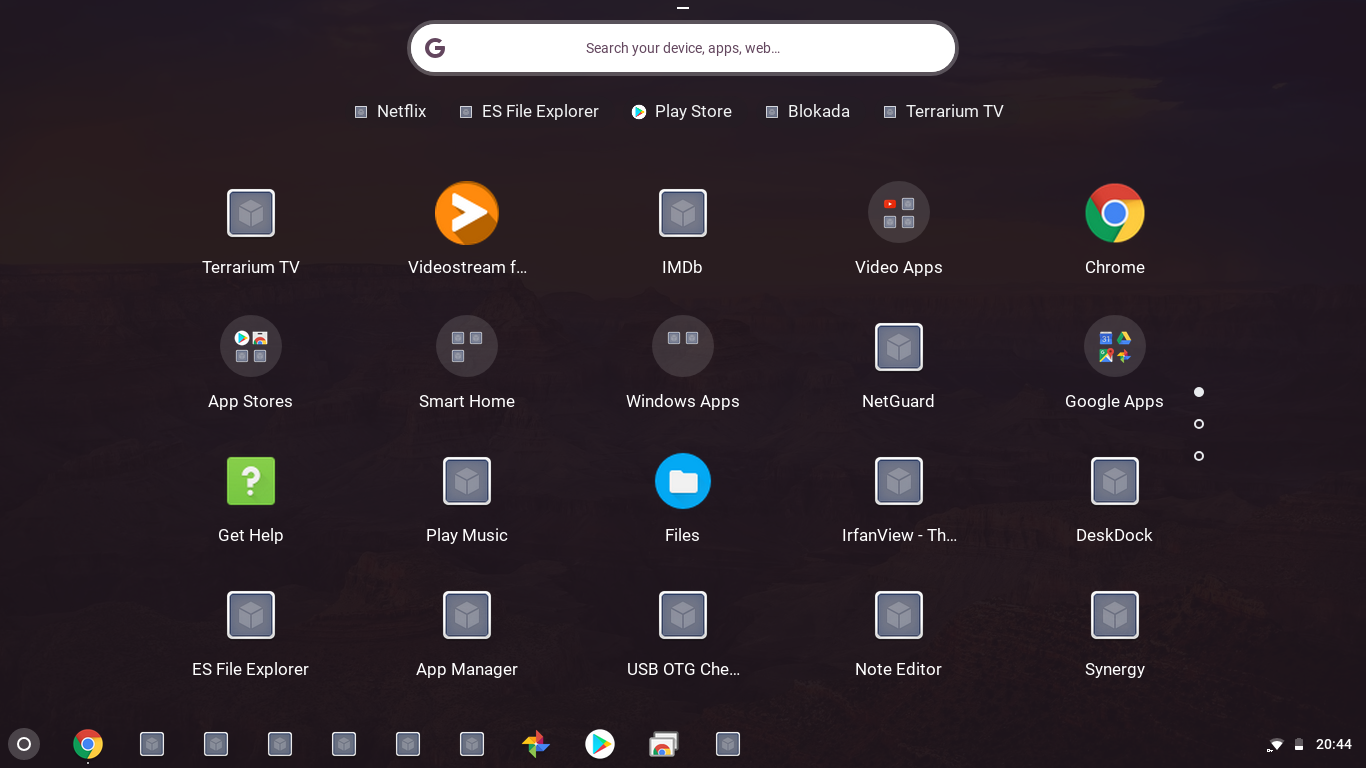Select the Netflix suggested app
The width and height of the screenshot is (1366, 768).
pos(390,111)
